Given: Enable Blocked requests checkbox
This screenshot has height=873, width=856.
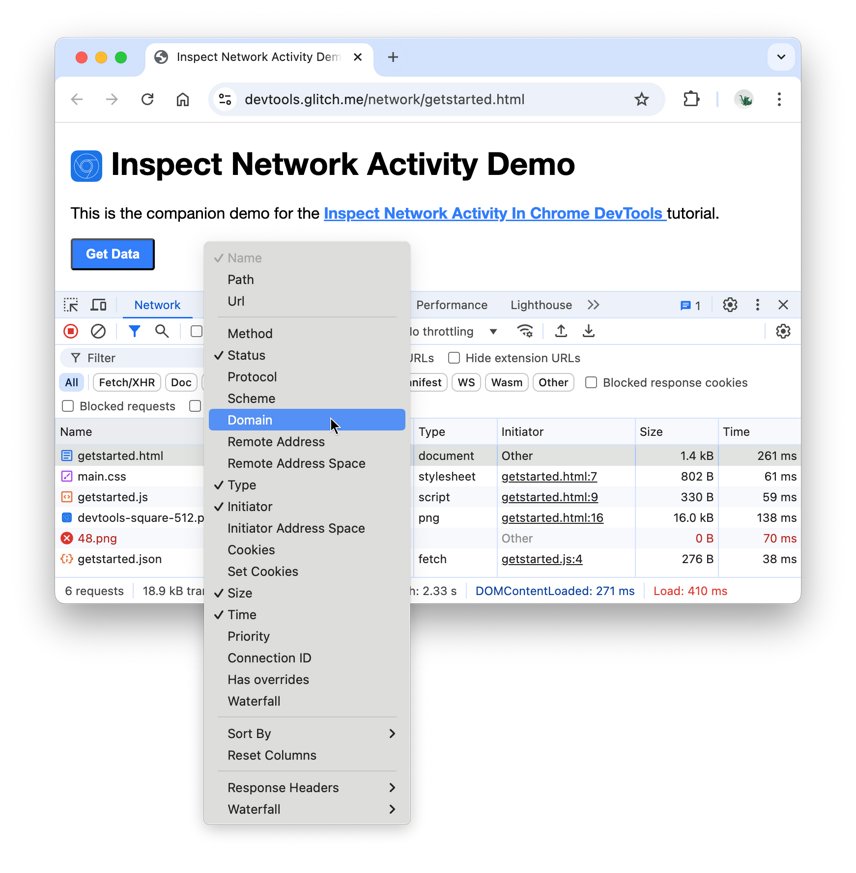Looking at the screenshot, I should coord(68,406).
